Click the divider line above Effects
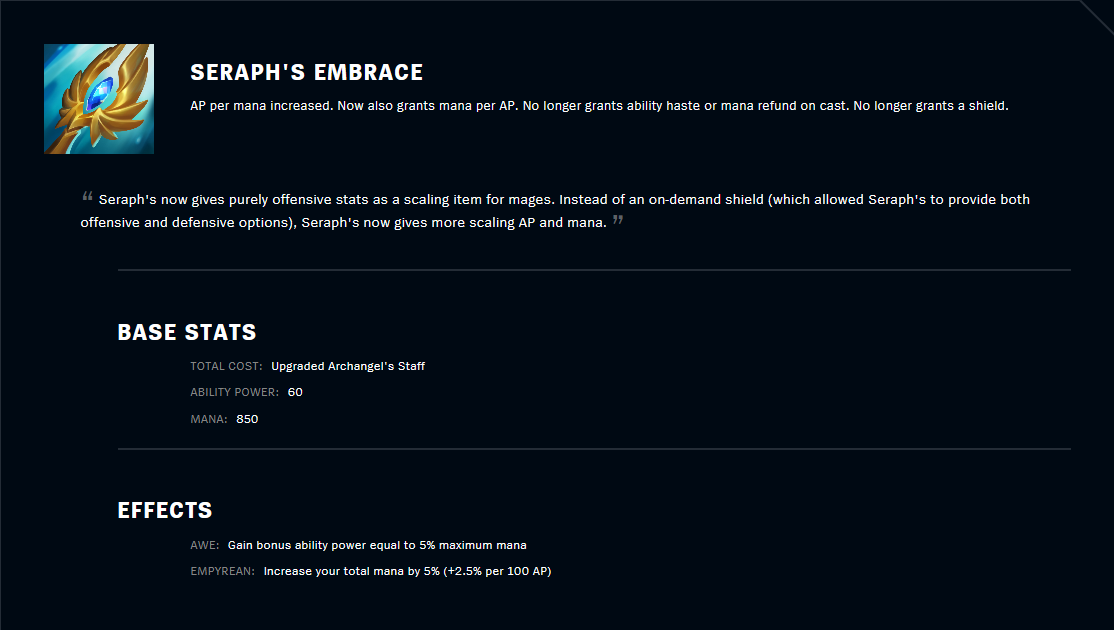 (x=594, y=449)
